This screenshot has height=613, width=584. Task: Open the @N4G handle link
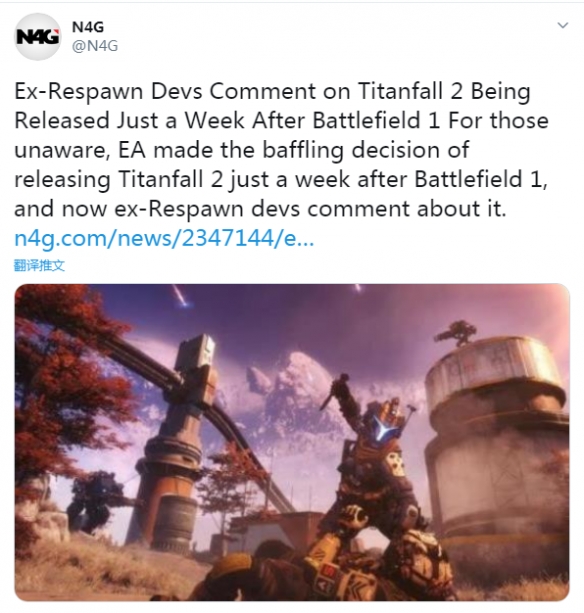tap(95, 46)
